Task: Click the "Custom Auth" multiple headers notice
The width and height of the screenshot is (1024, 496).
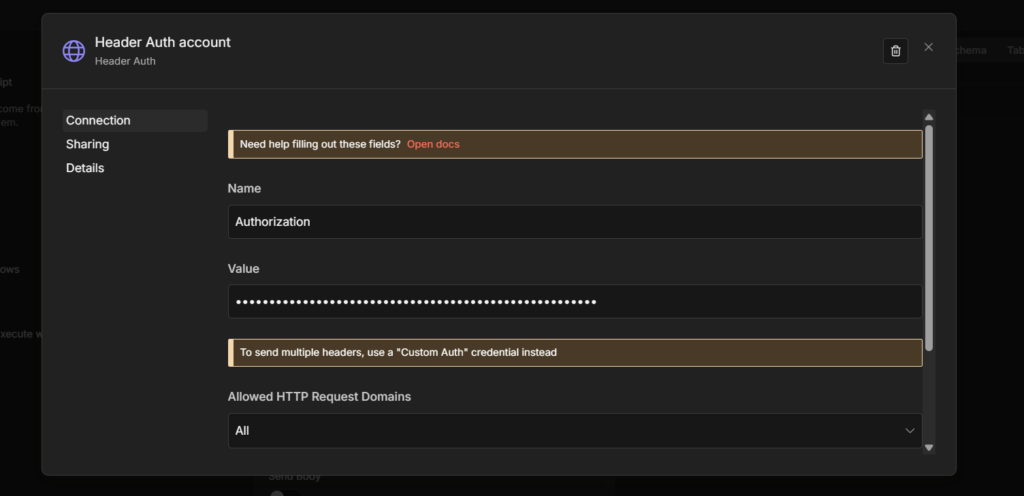Action: coord(398,353)
